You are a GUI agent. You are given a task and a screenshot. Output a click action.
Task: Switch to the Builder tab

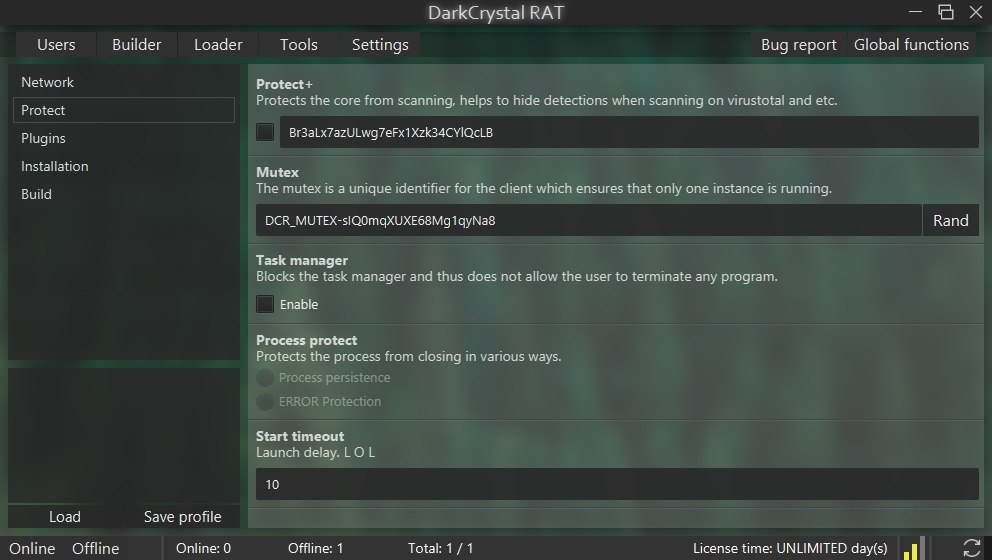tap(137, 45)
